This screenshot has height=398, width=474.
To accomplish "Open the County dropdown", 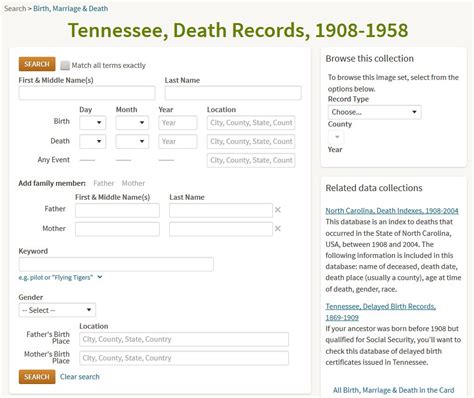I will (336, 137).
